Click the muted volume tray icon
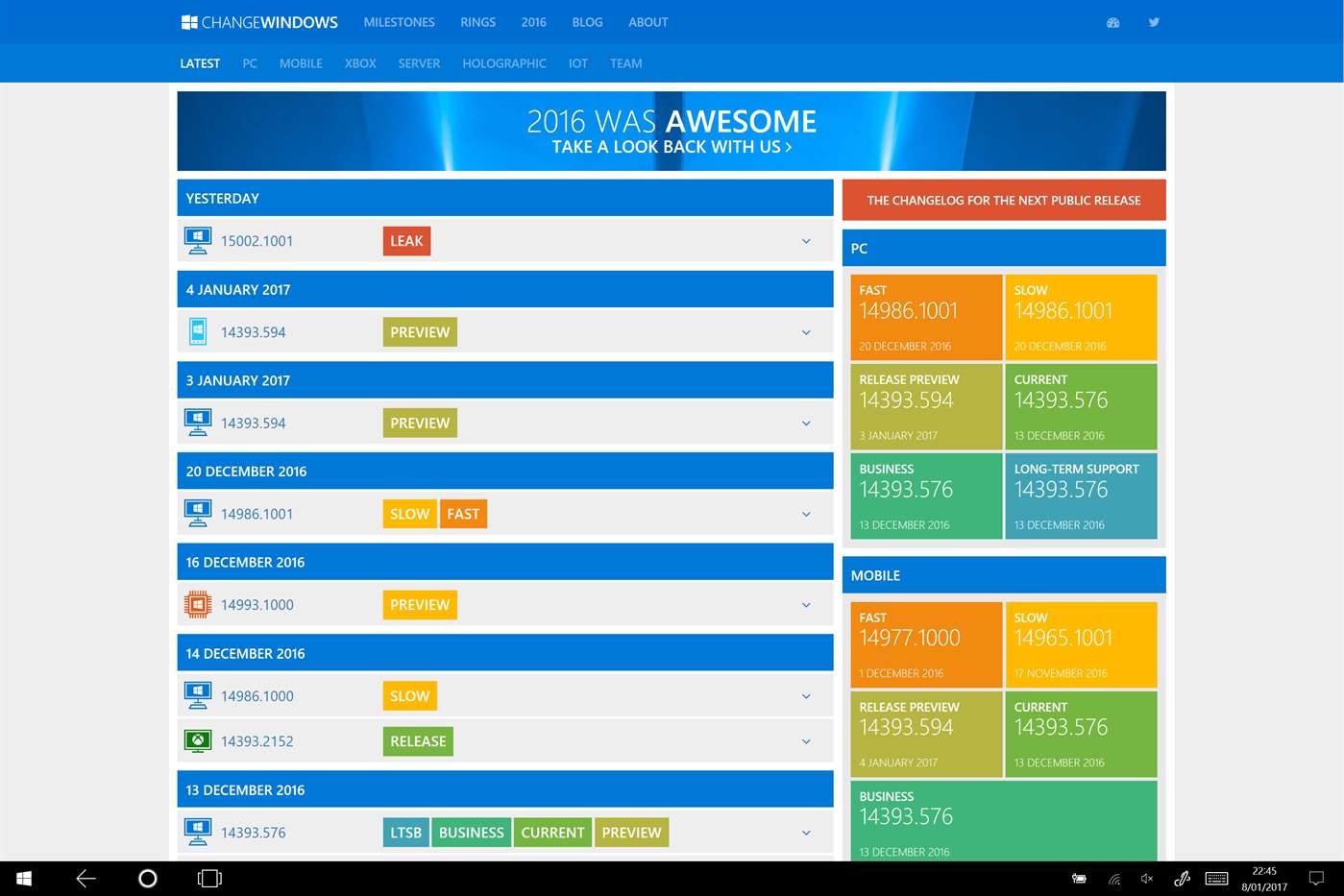The image size is (1344, 896). click(x=1147, y=879)
